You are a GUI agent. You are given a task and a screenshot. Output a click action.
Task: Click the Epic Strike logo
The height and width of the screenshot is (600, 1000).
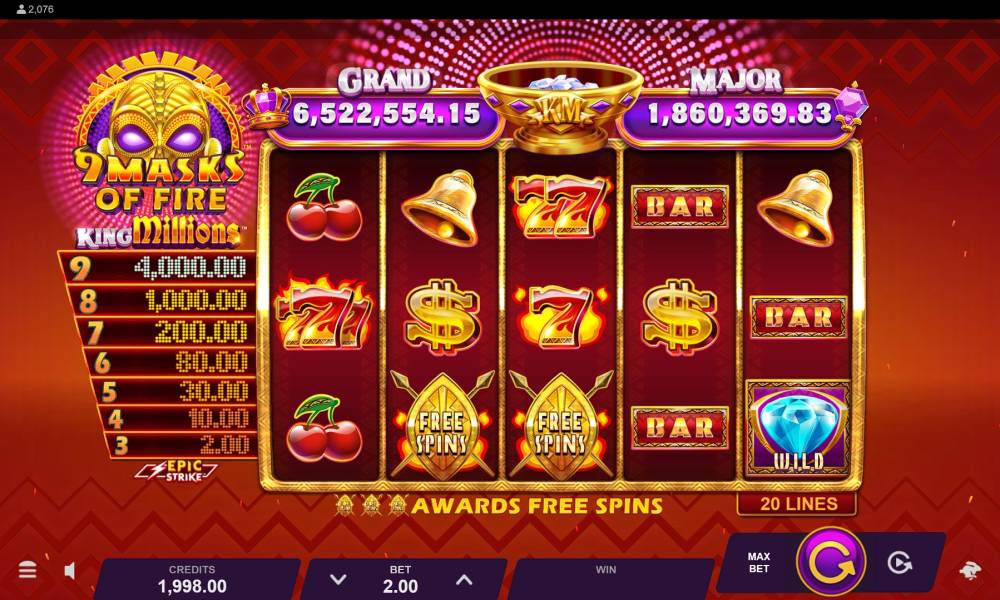[177, 471]
